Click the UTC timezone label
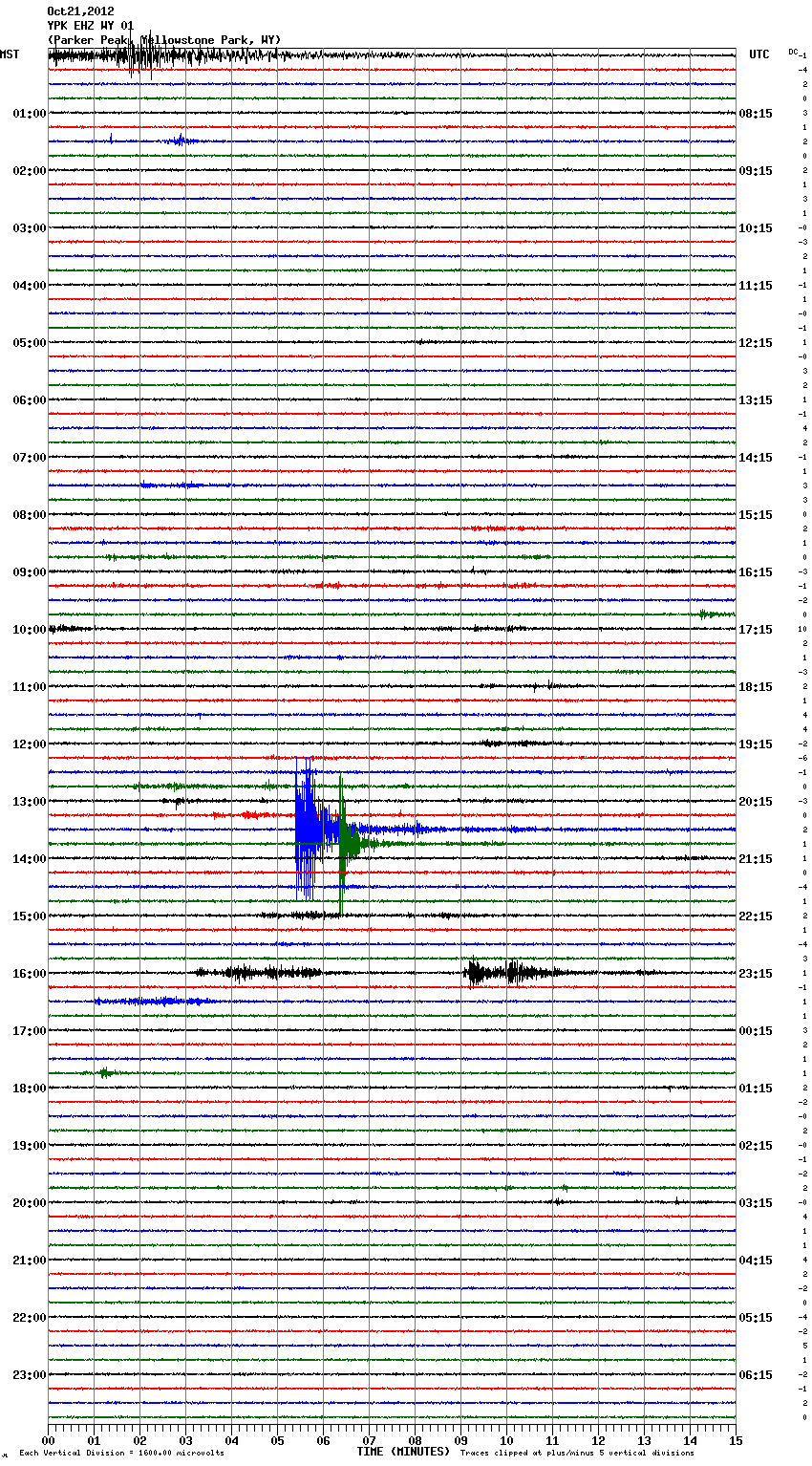Screen dimensions: 812x1466 click(759, 54)
